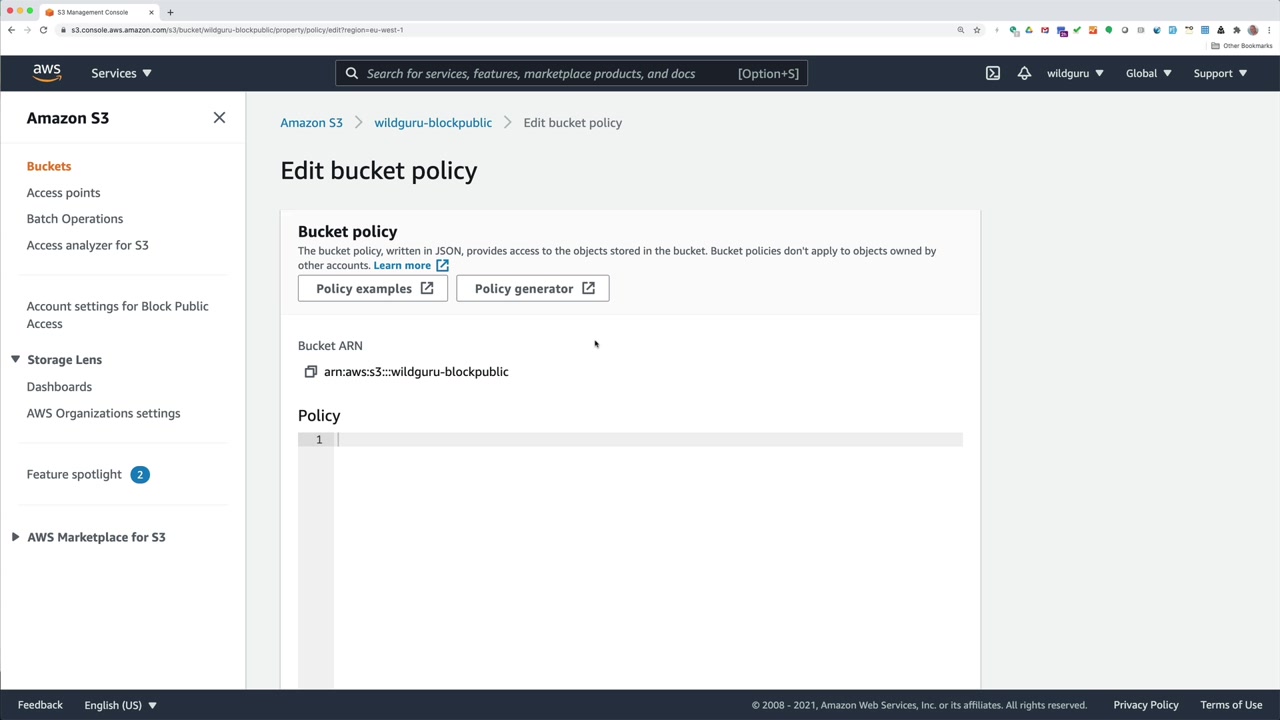Expand AWS Marketplace for S3 section

click(15, 537)
